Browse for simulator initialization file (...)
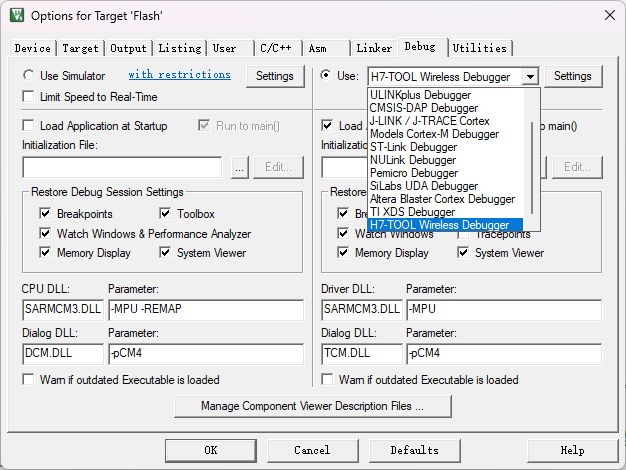The height and width of the screenshot is (470, 626). pos(240,167)
